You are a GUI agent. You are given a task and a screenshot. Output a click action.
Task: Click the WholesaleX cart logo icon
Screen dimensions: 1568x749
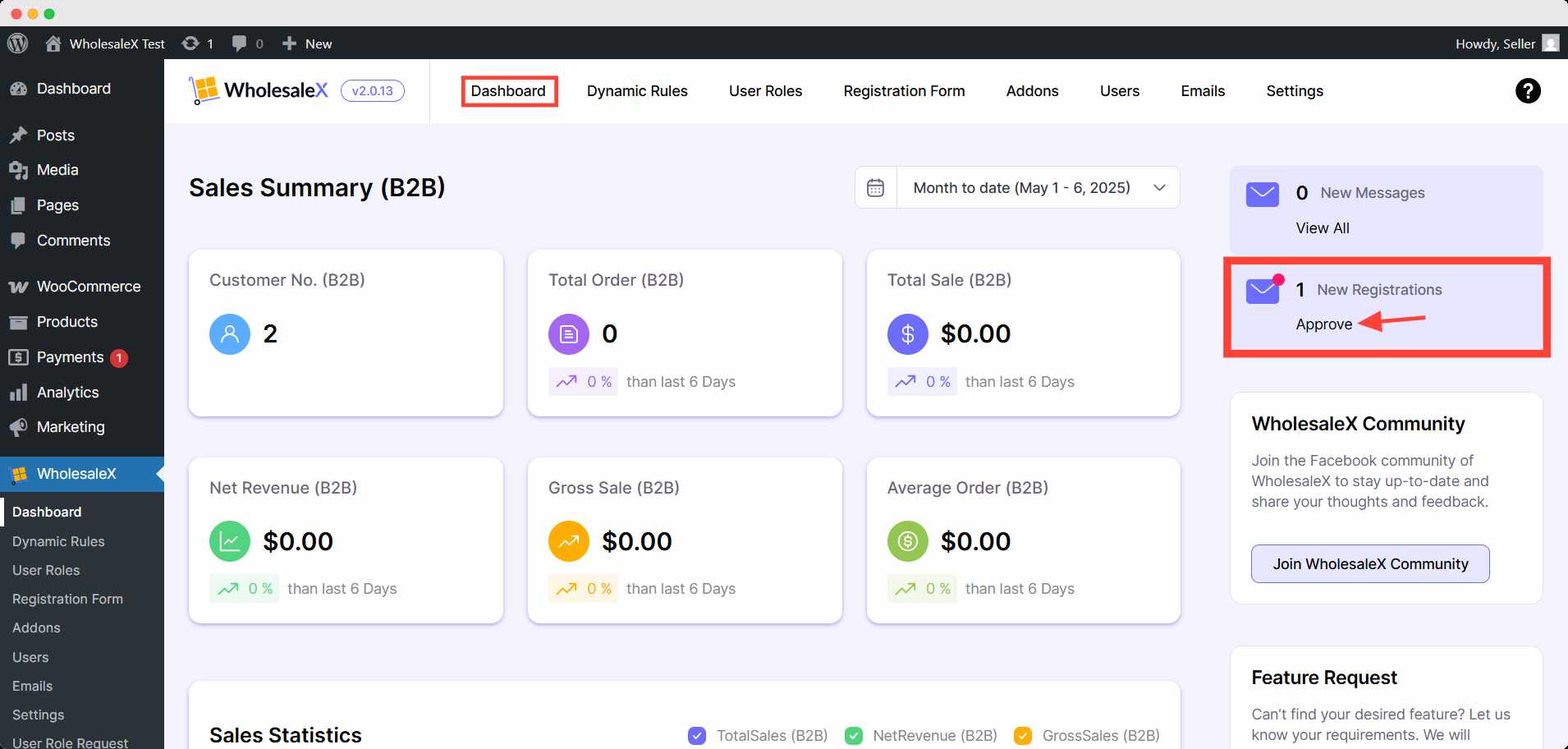204,90
